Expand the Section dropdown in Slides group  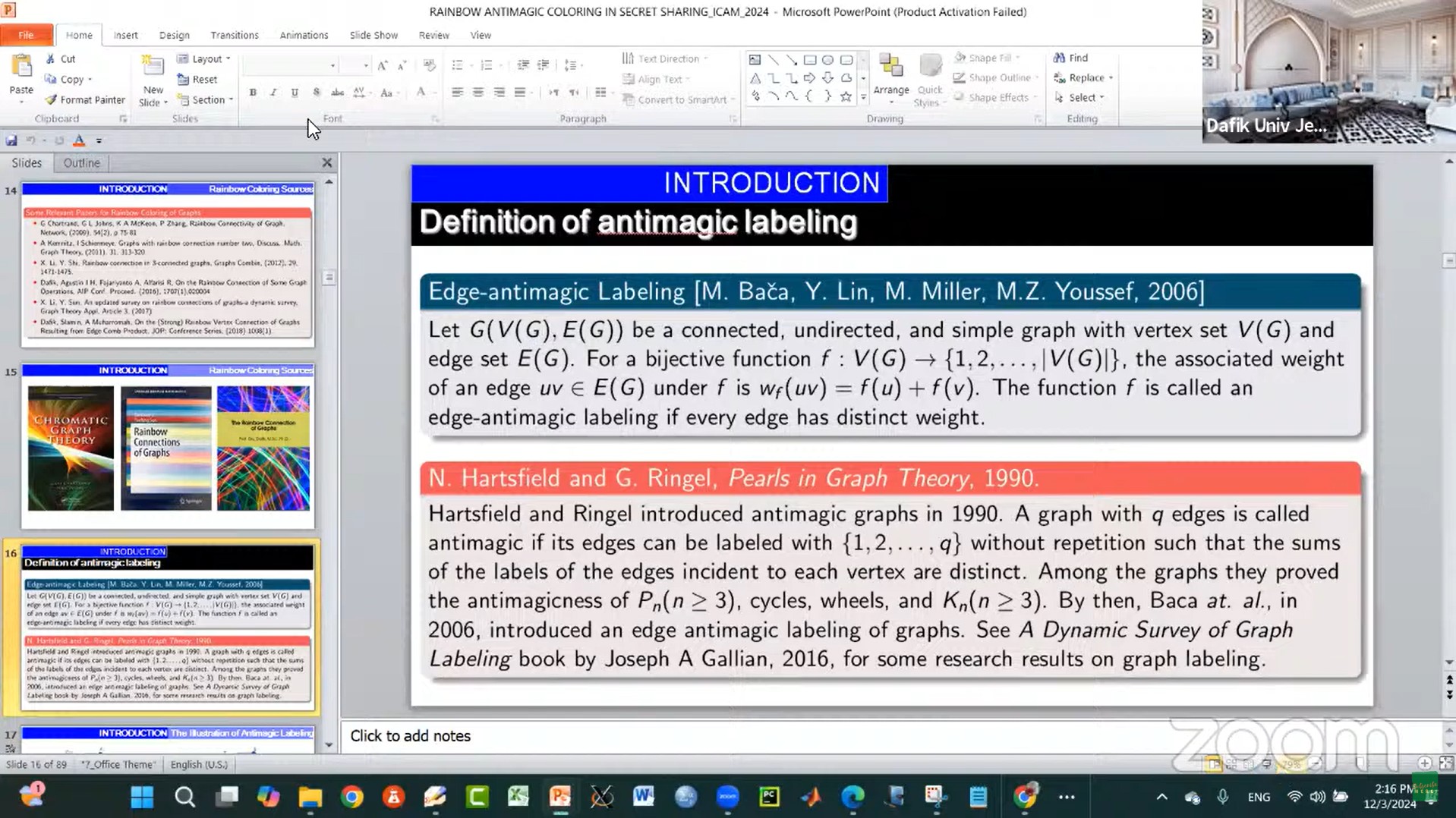[x=205, y=99]
